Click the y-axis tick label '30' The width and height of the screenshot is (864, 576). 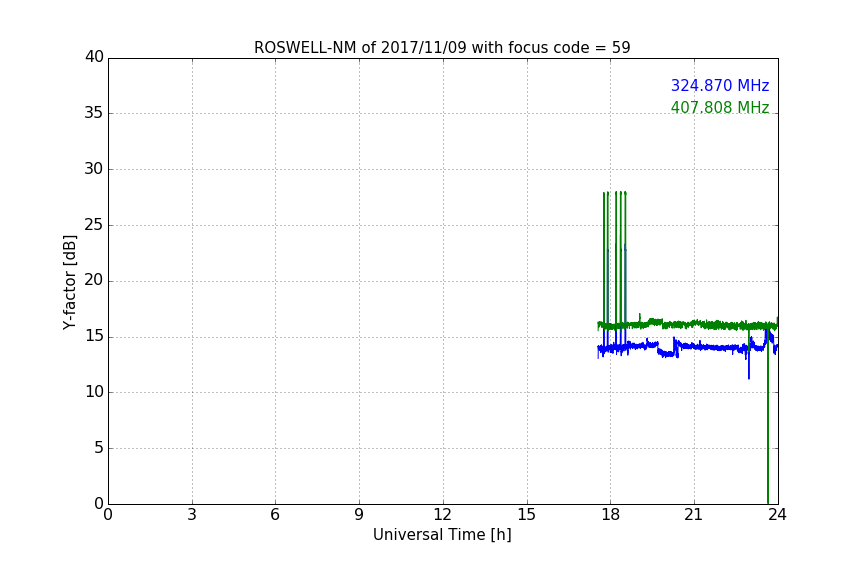click(94, 169)
